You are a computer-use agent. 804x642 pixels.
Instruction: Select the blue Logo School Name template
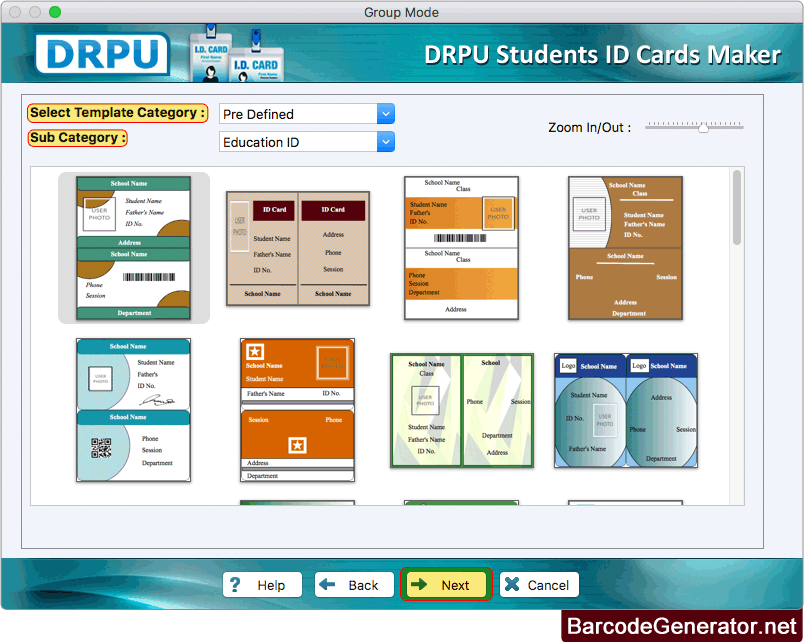tap(626, 410)
